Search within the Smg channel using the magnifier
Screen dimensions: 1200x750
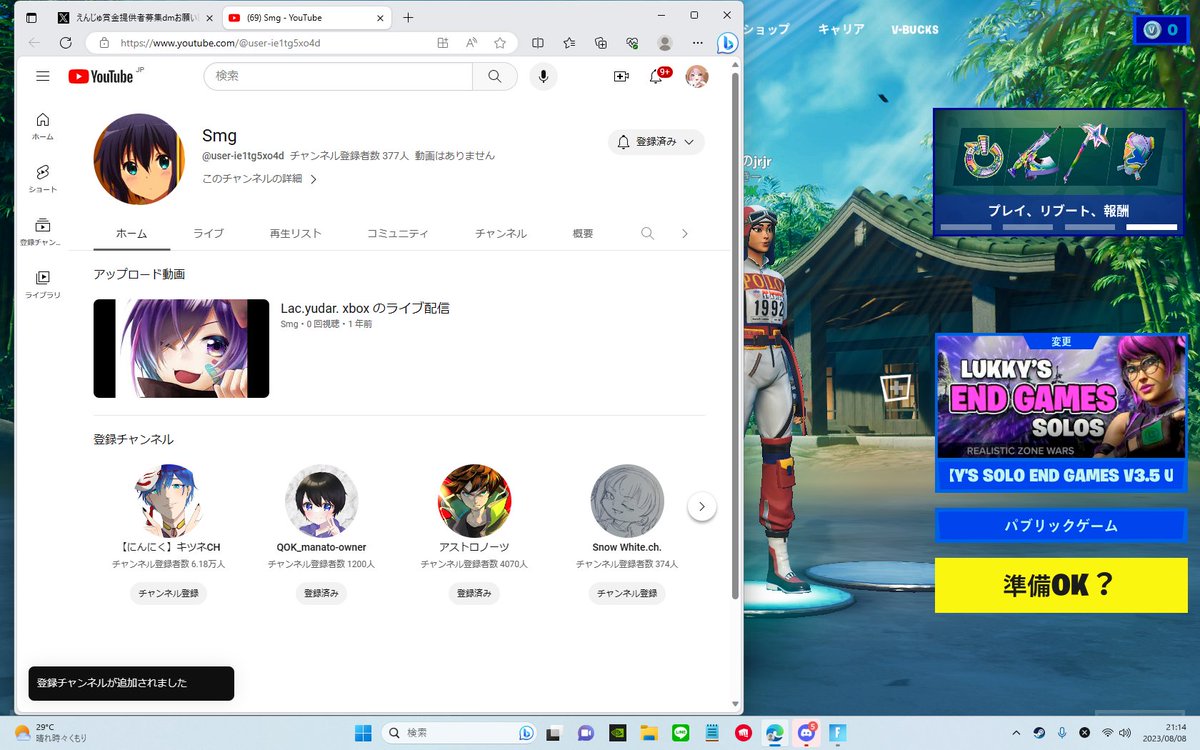point(647,233)
